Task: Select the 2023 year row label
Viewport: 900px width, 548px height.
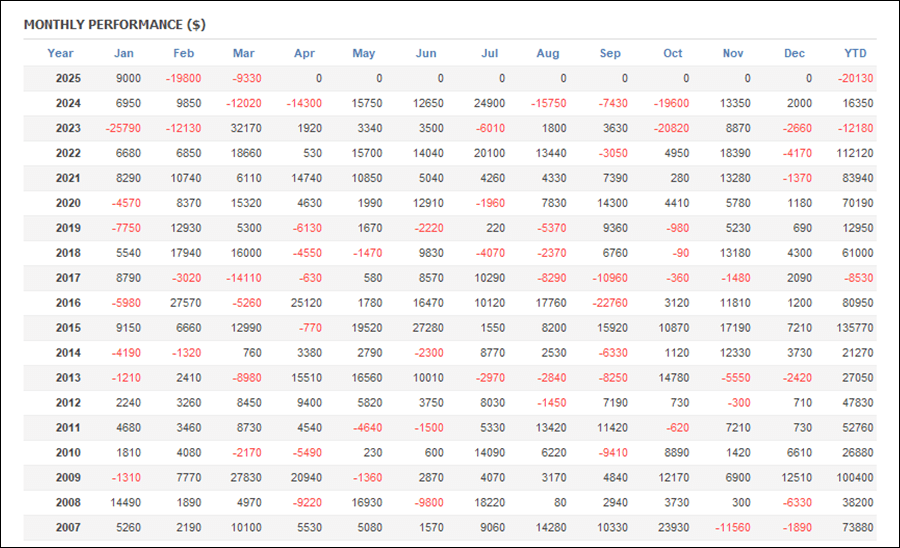Action: tap(68, 129)
